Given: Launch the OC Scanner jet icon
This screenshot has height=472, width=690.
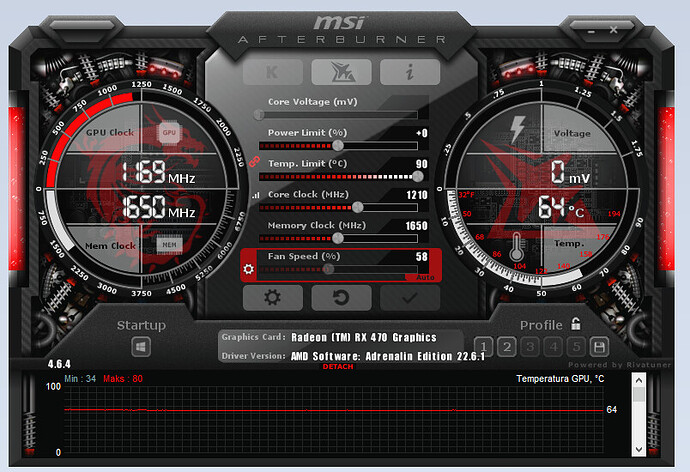Looking at the screenshot, I should click(x=341, y=72).
